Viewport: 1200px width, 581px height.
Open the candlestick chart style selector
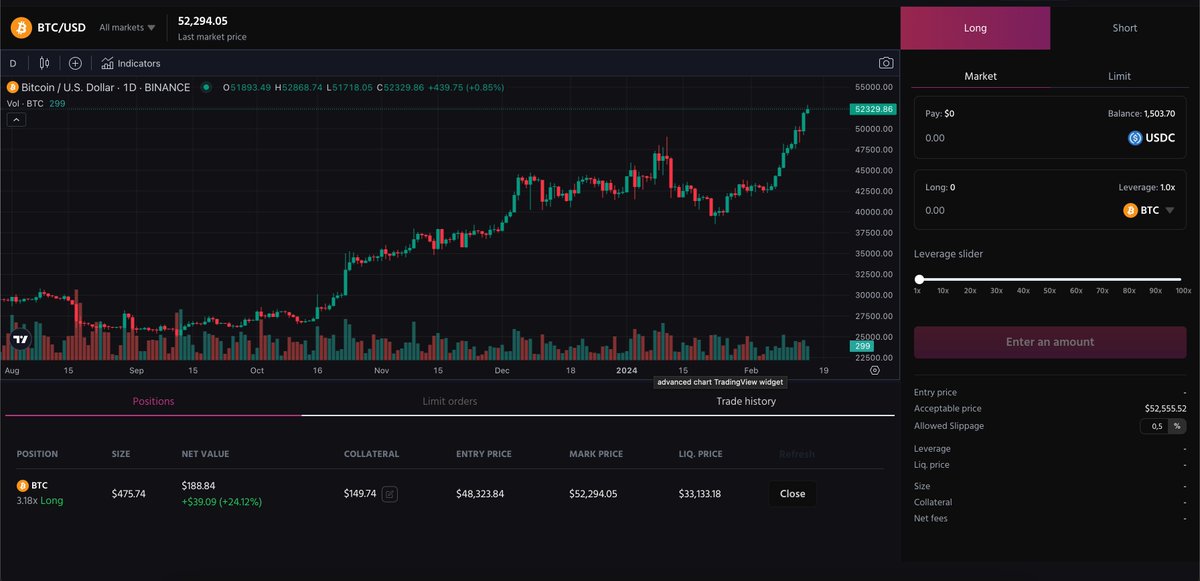pyautogui.click(x=44, y=63)
